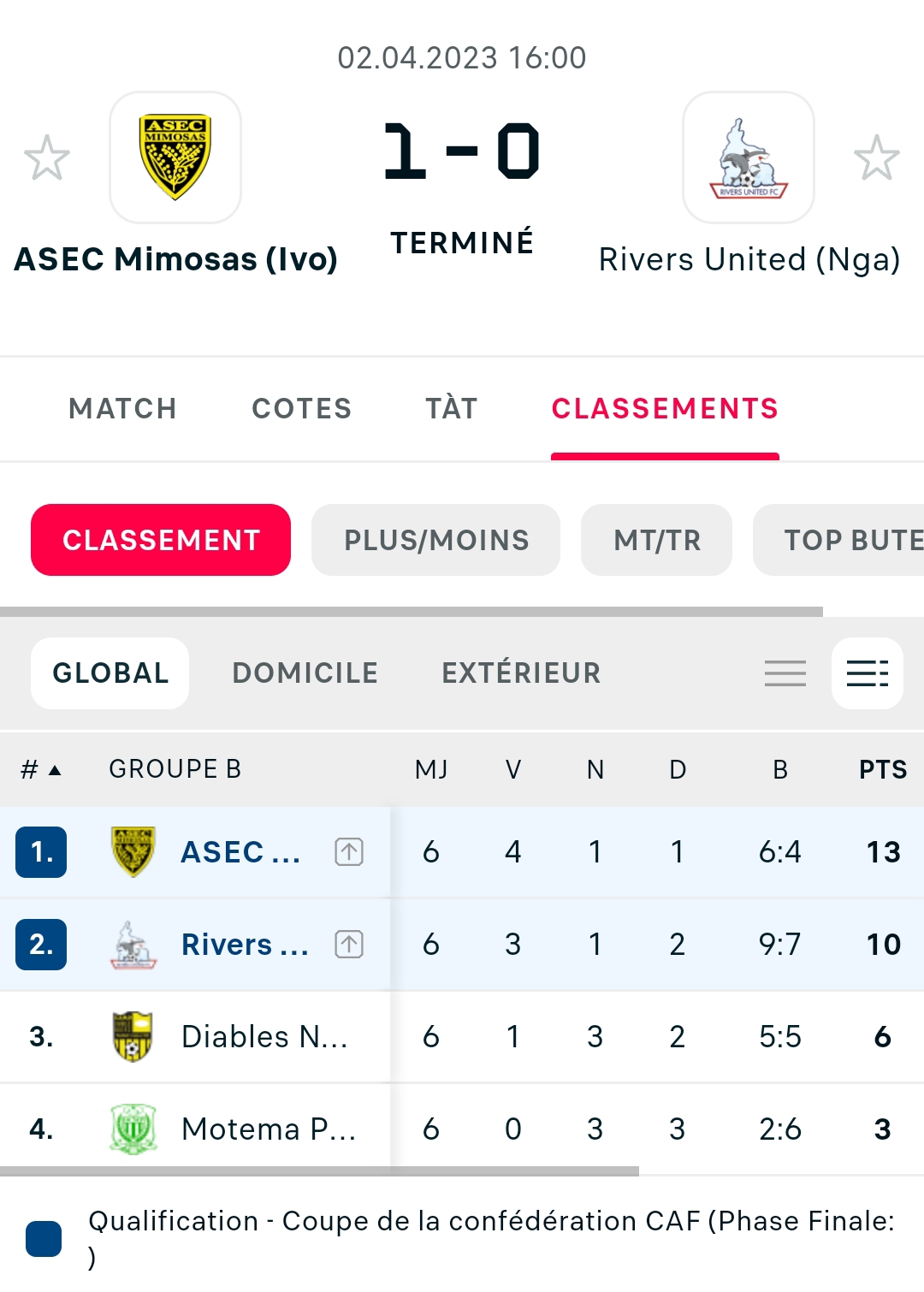Click the ASEC promotion arrow icon
The width and height of the screenshot is (924, 1292).
click(349, 852)
